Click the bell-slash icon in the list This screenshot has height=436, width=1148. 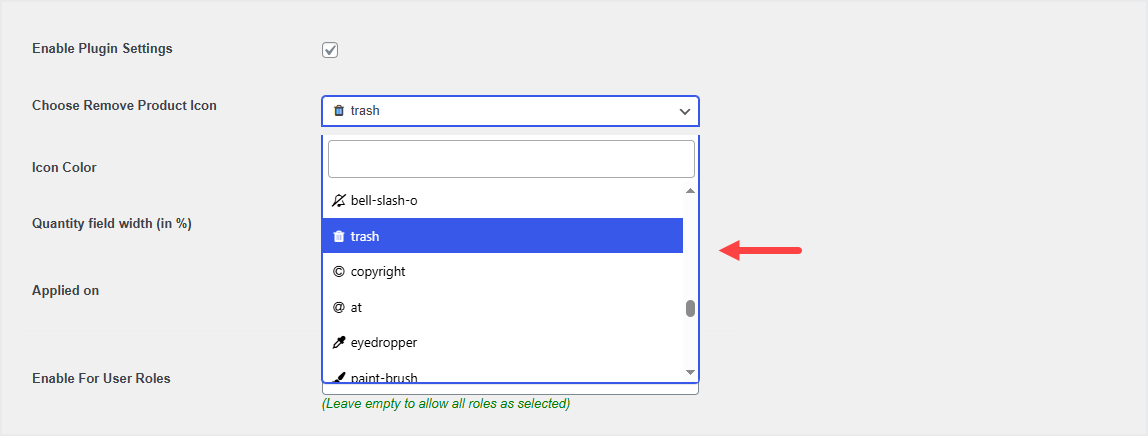tap(338, 201)
